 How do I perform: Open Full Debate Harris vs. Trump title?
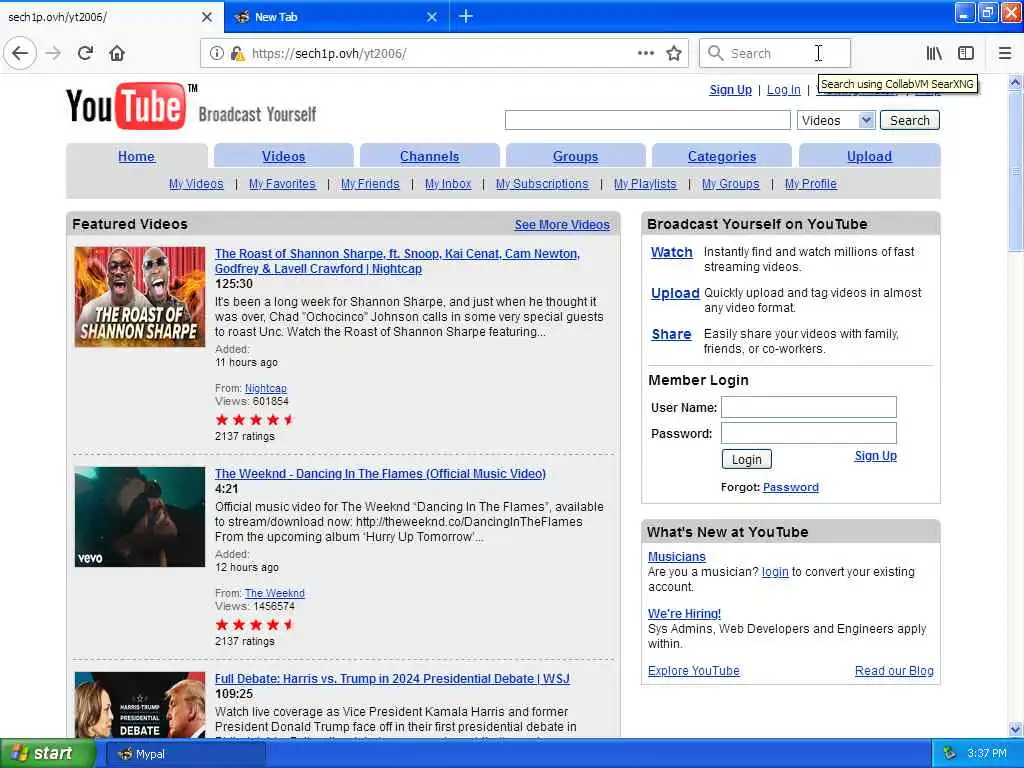pos(392,679)
